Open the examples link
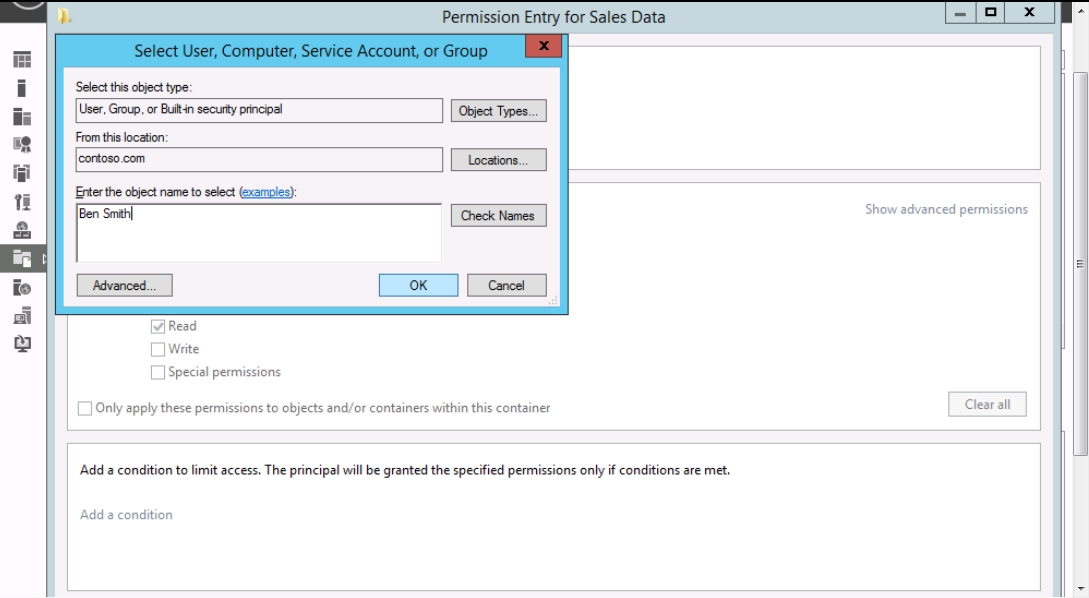 pos(266,192)
